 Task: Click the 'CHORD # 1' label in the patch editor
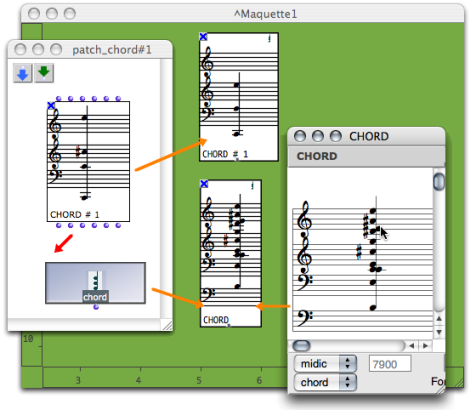tap(75, 215)
